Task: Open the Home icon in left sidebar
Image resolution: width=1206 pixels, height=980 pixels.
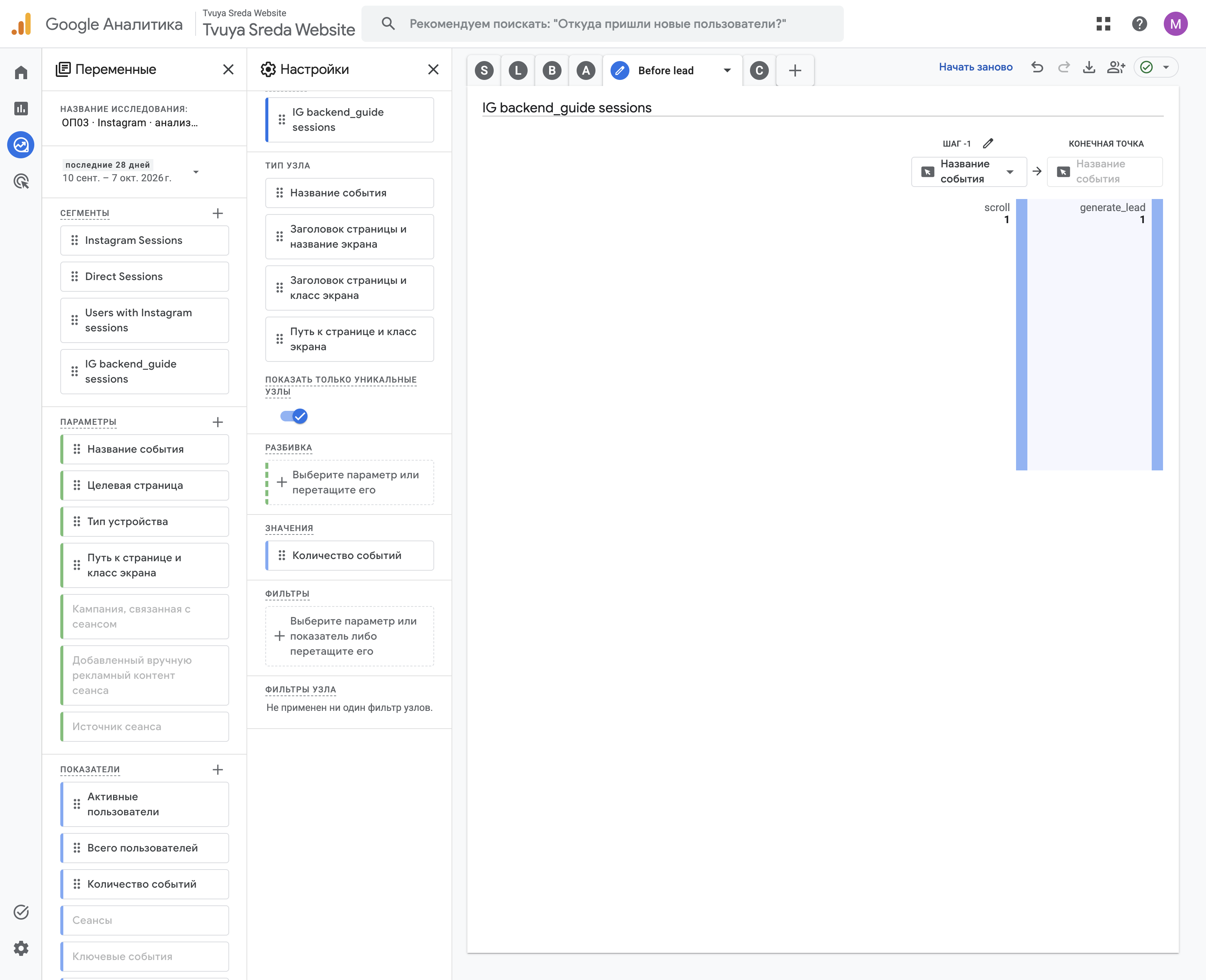Action: point(21,72)
